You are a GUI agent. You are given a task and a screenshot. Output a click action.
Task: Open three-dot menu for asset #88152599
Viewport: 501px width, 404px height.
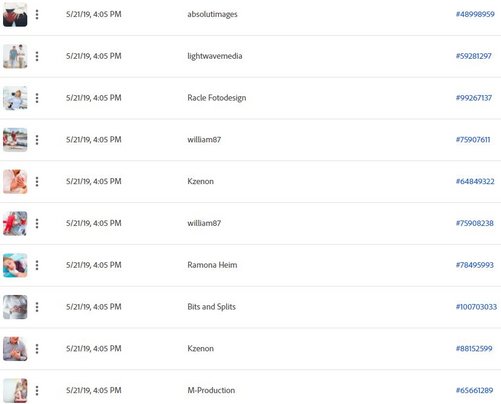pos(37,349)
